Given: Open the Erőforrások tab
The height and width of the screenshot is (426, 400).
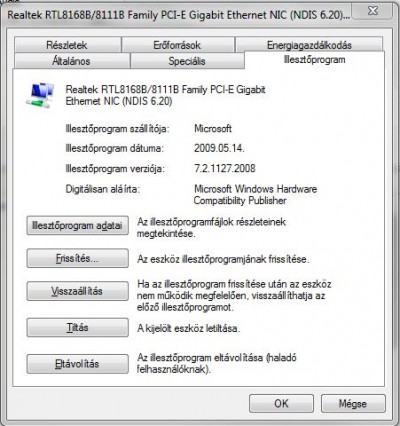Looking at the screenshot, I should coord(177,45).
